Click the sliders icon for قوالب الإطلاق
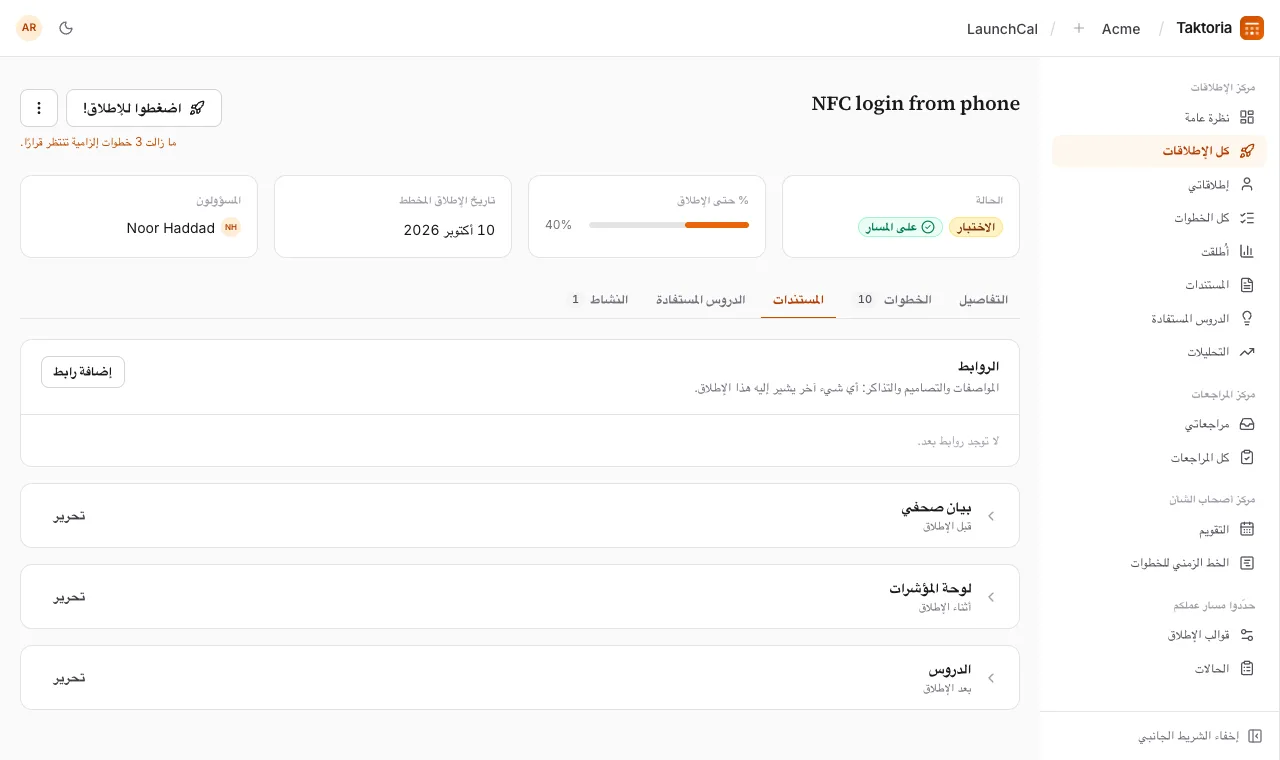Screen dimensions: 1280x760 click(x=1247, y=635)
